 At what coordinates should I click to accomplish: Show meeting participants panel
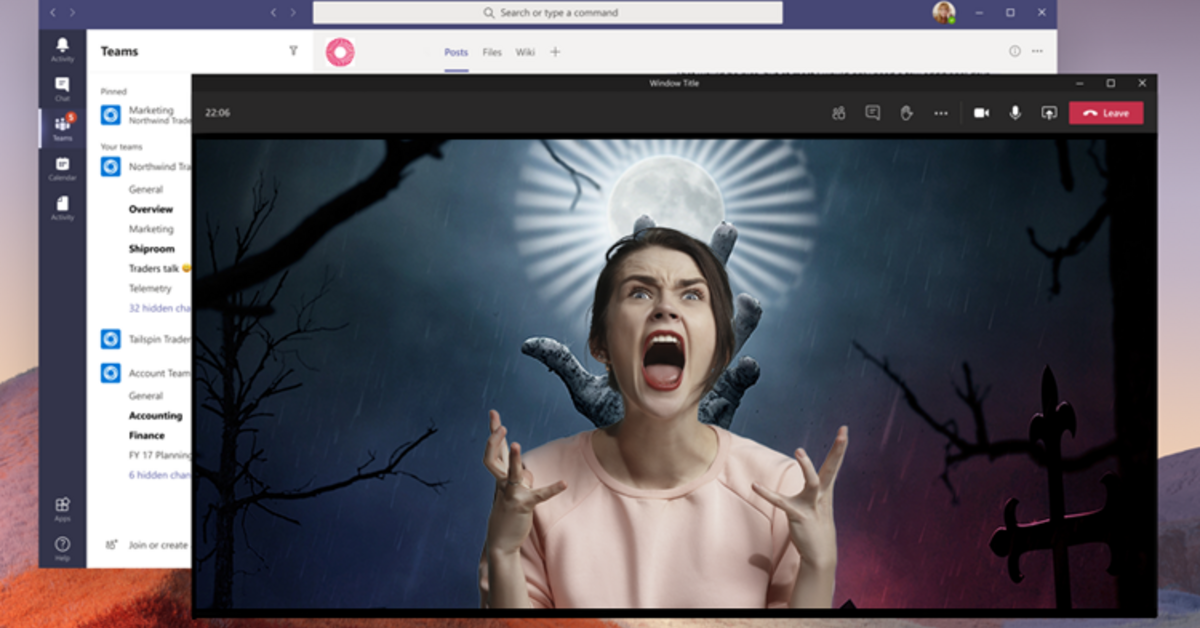(838, 113)
